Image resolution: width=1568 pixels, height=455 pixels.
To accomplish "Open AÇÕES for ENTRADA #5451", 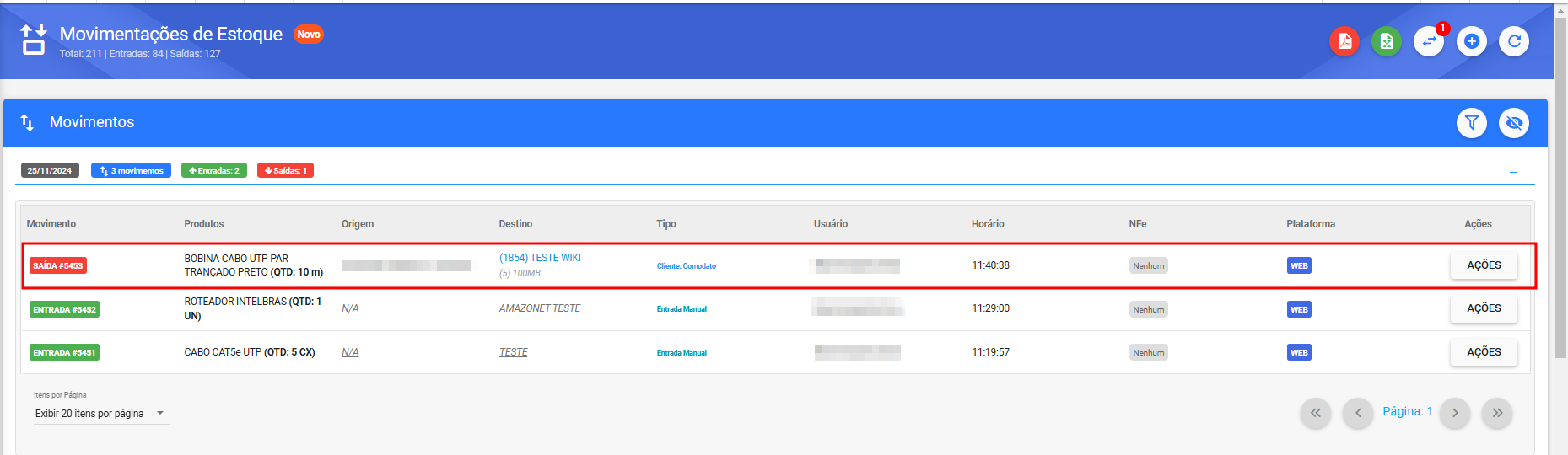I will (1483, 352).
